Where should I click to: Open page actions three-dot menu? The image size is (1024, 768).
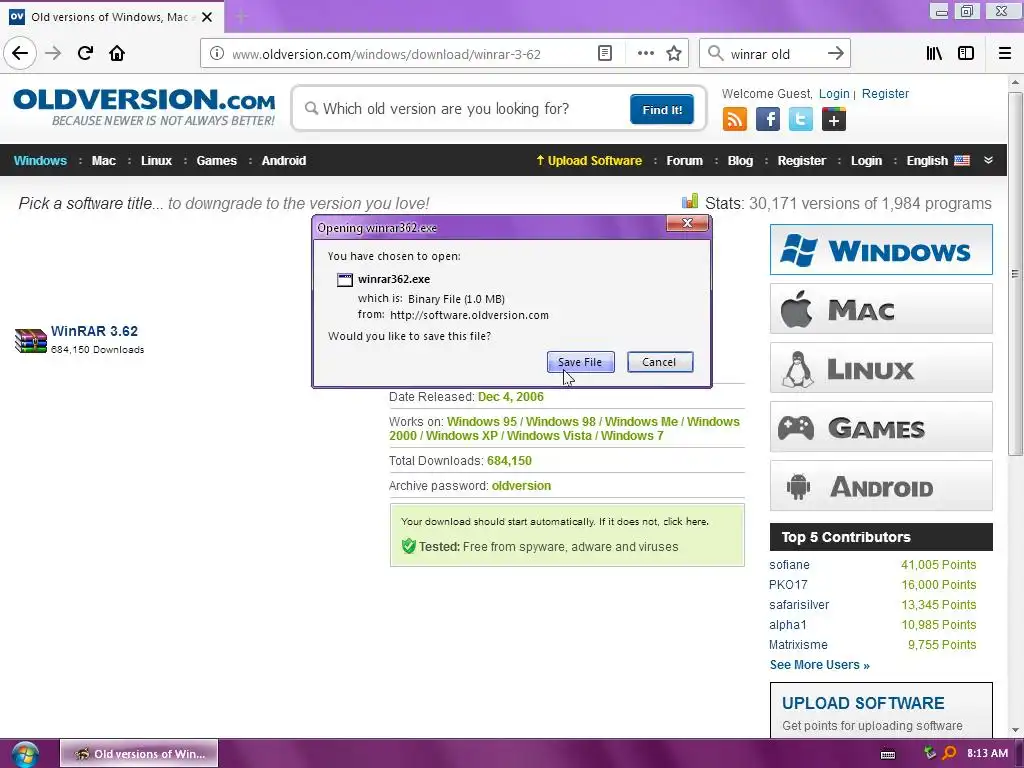point(645,54)
